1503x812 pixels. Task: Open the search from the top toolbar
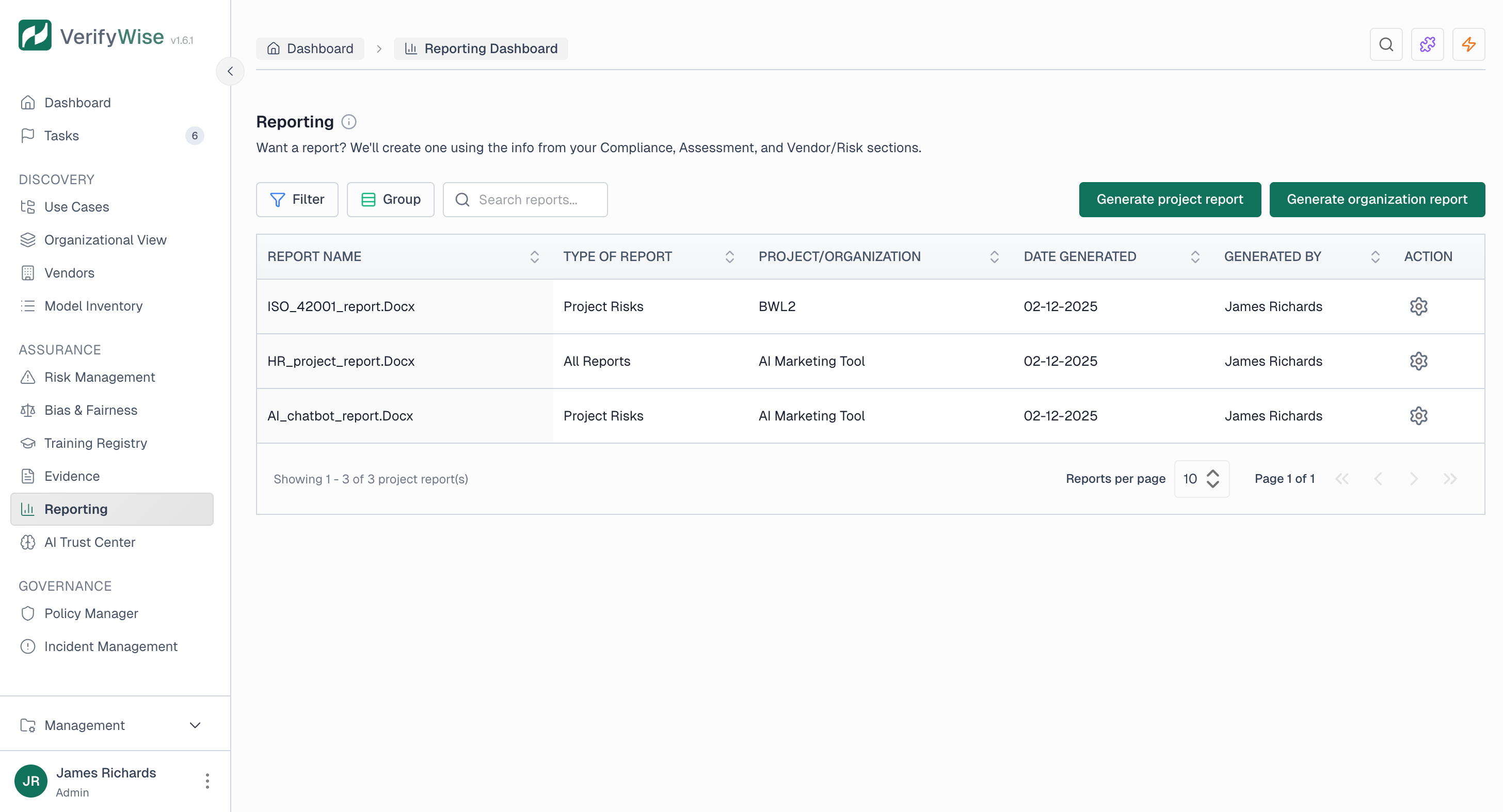(1387, 44)
